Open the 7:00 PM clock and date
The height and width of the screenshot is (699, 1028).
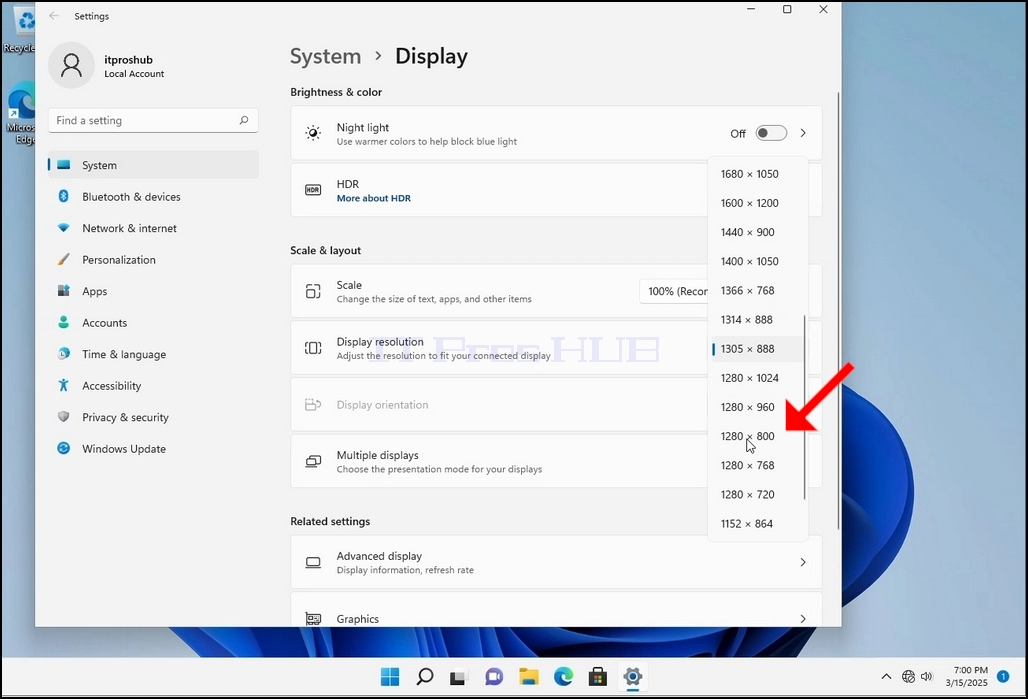[x=968, y=676]
